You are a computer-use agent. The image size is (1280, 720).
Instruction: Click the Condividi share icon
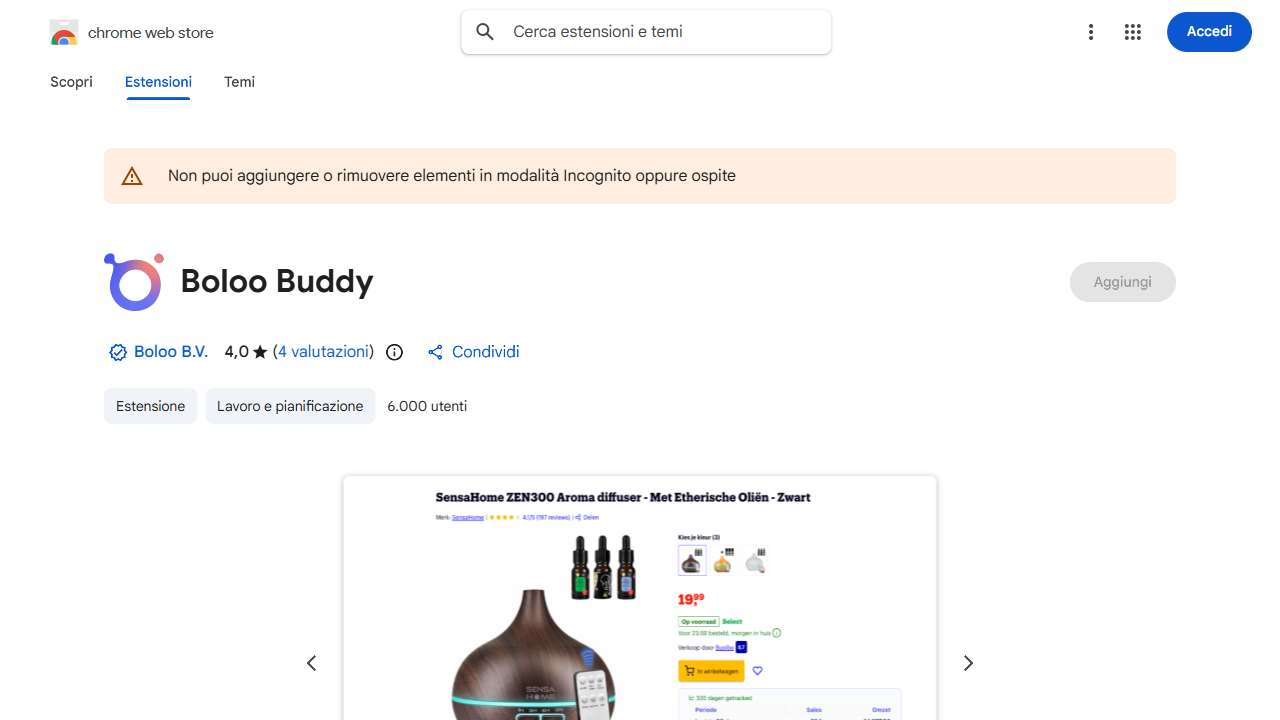(x=435, y=352)
